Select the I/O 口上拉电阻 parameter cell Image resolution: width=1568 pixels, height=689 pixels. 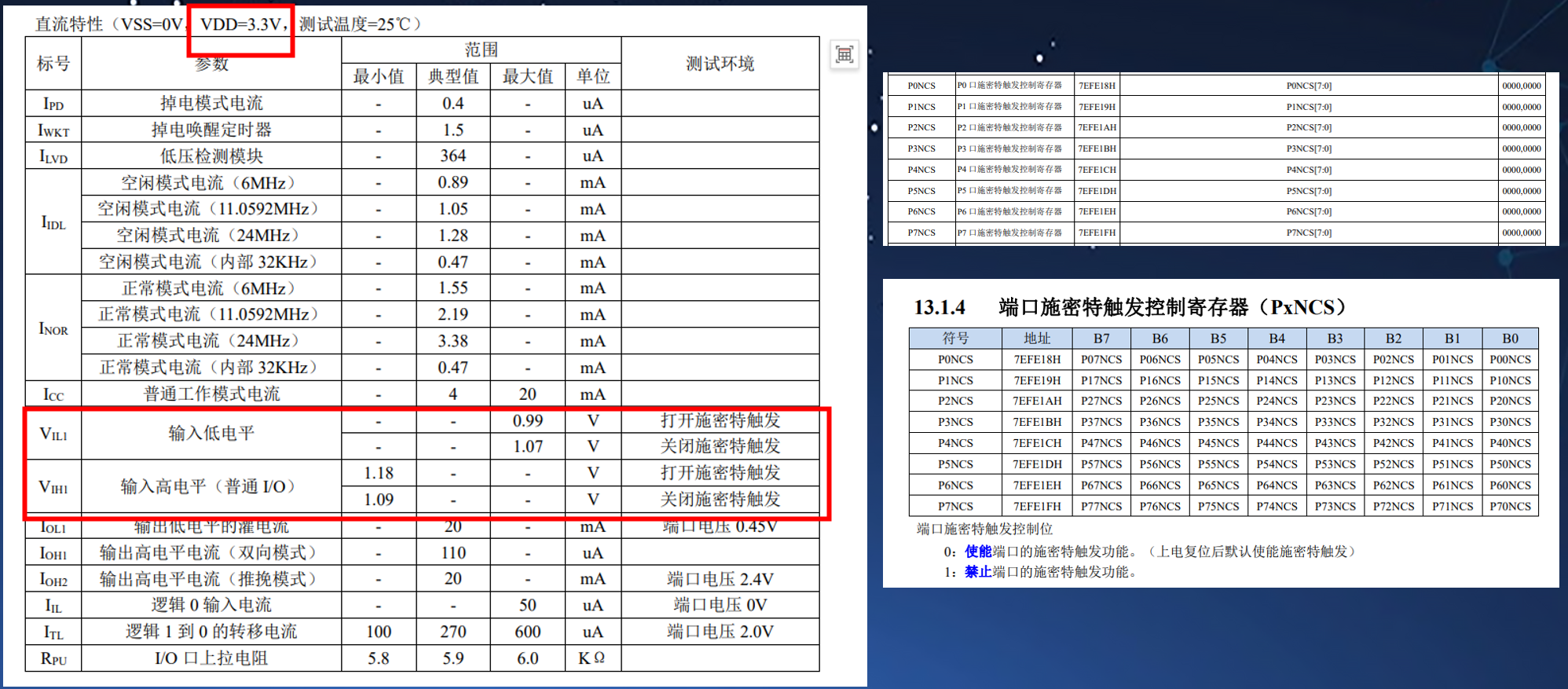211,658
